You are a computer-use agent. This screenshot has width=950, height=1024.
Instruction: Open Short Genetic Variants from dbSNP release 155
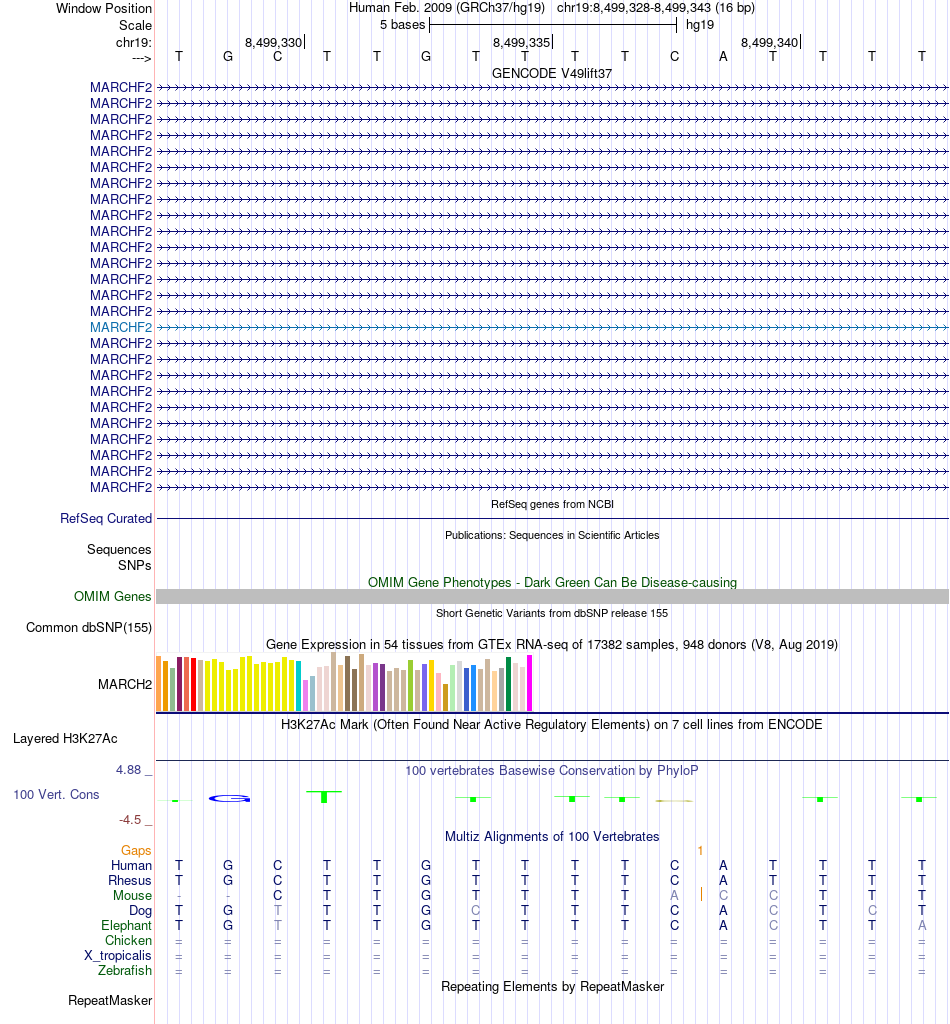pos(552,613)
